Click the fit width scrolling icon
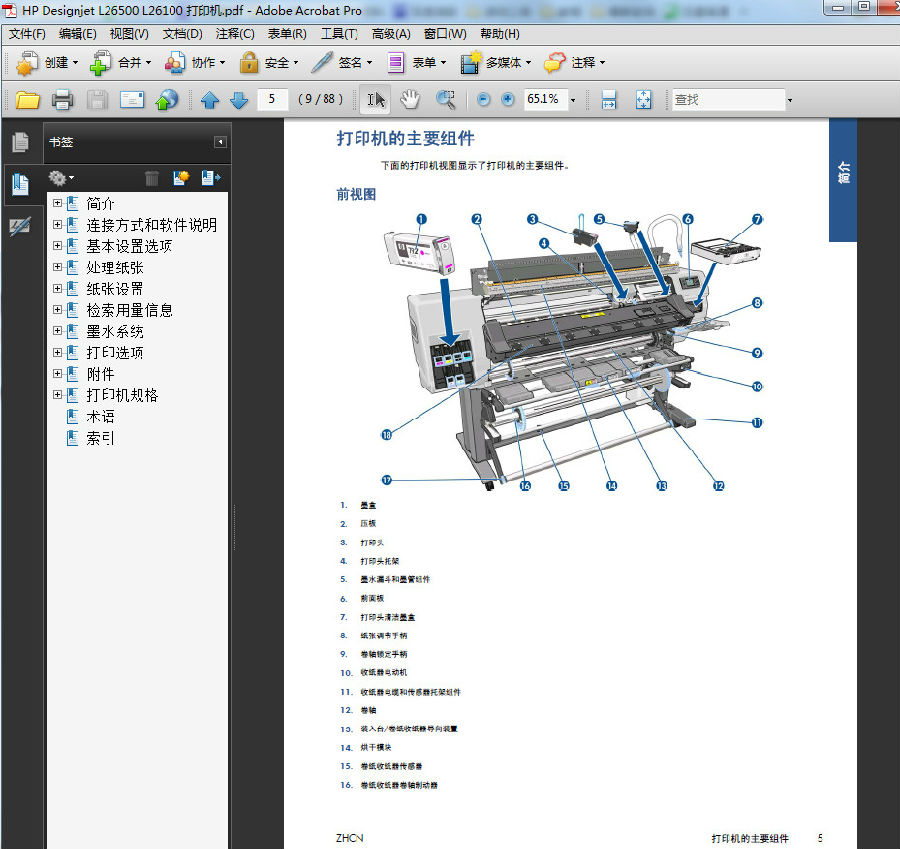 pyautogui.click(x=609, y=100)
